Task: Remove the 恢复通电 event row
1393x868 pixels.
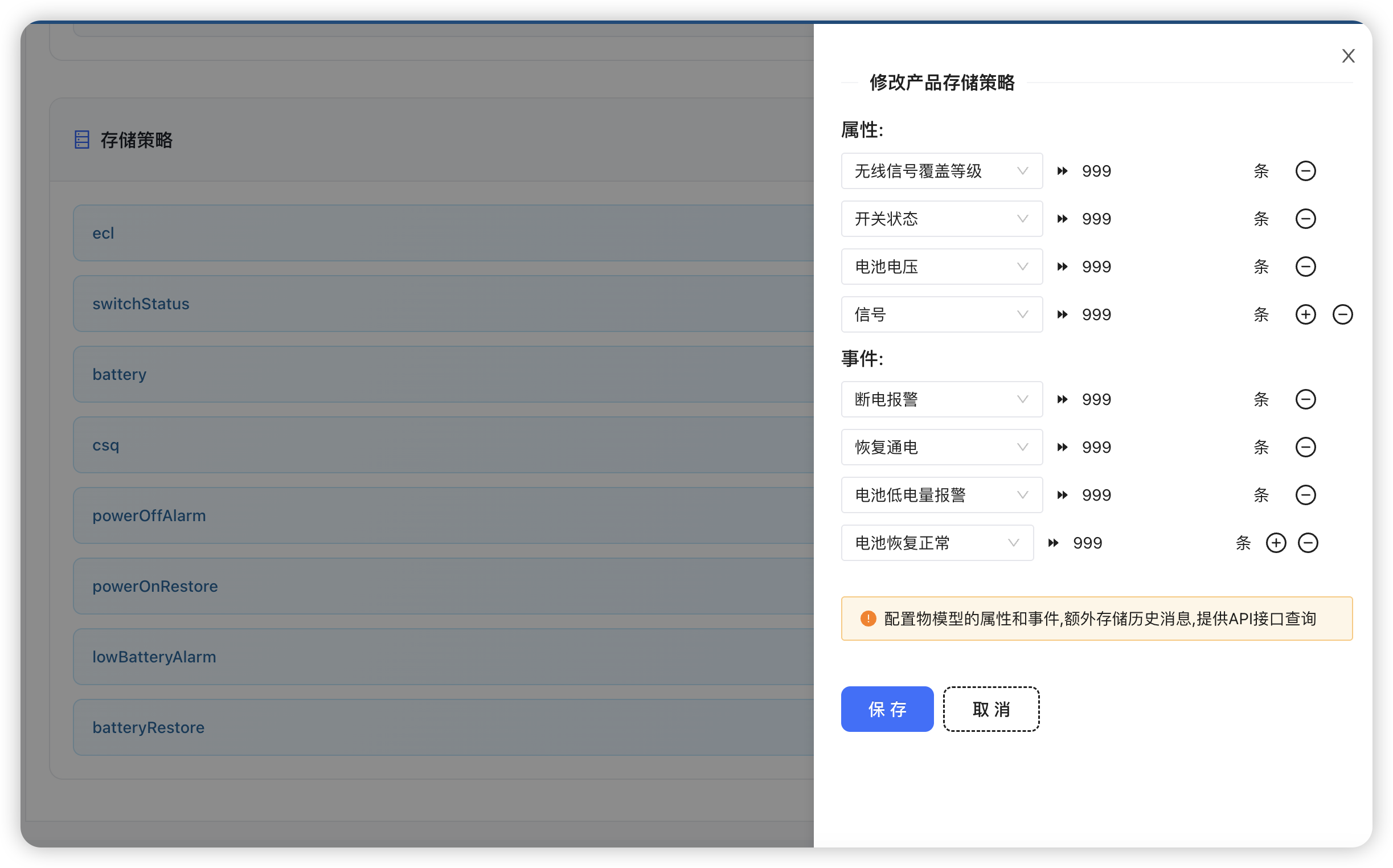Action: (1306, 447)
